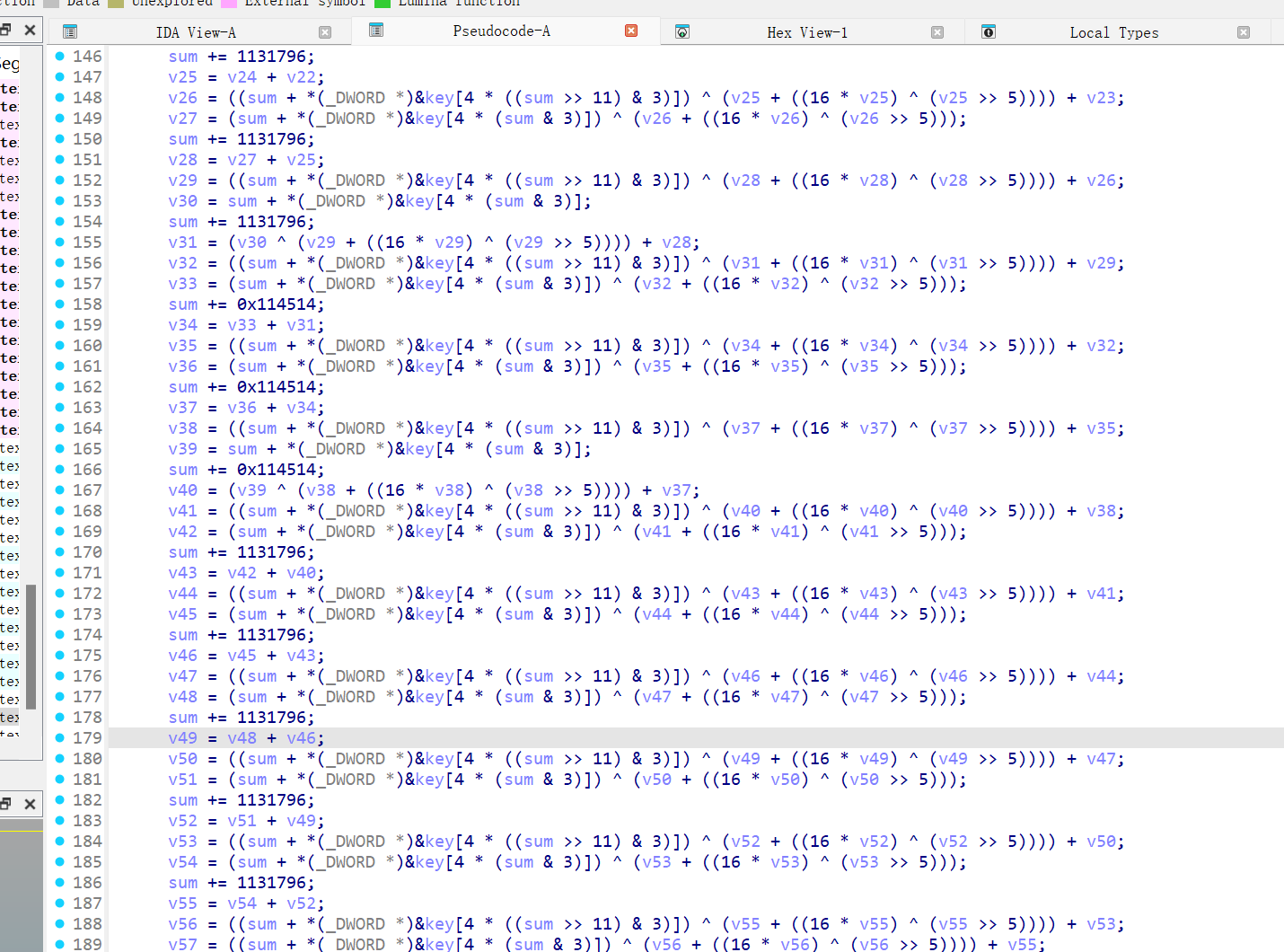This screenshot has height=952, width=1284.
Task: Select variable v26 on line 148
Action: [x=182, y=98]
